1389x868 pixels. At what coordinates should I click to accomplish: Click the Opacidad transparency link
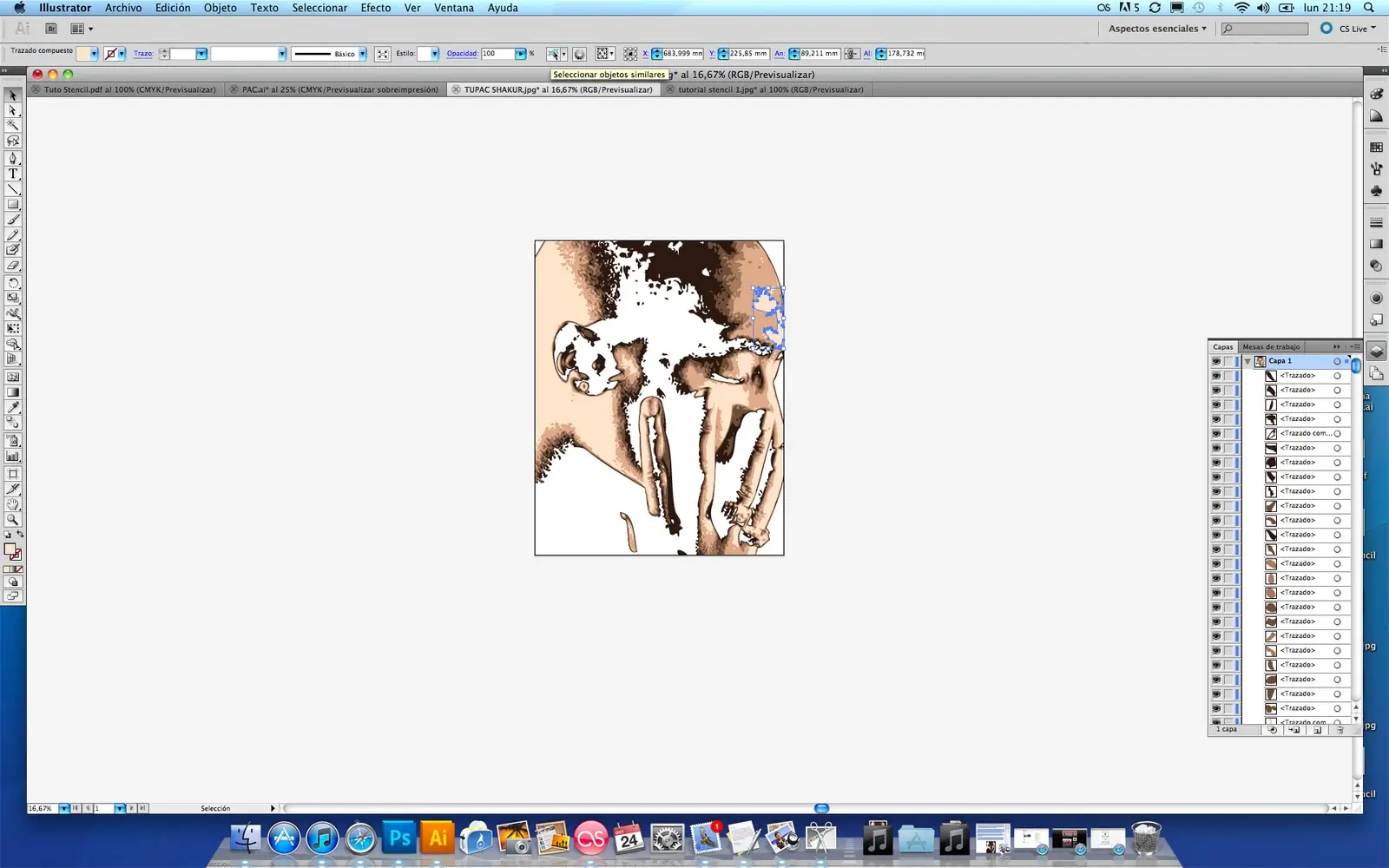(462, 54)
